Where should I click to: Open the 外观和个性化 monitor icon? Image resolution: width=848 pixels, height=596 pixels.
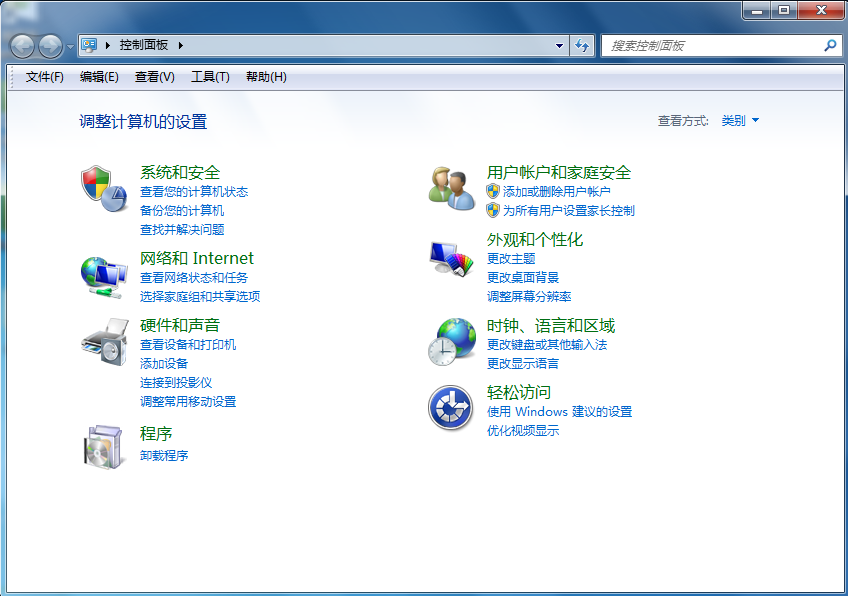click(452, 259)
